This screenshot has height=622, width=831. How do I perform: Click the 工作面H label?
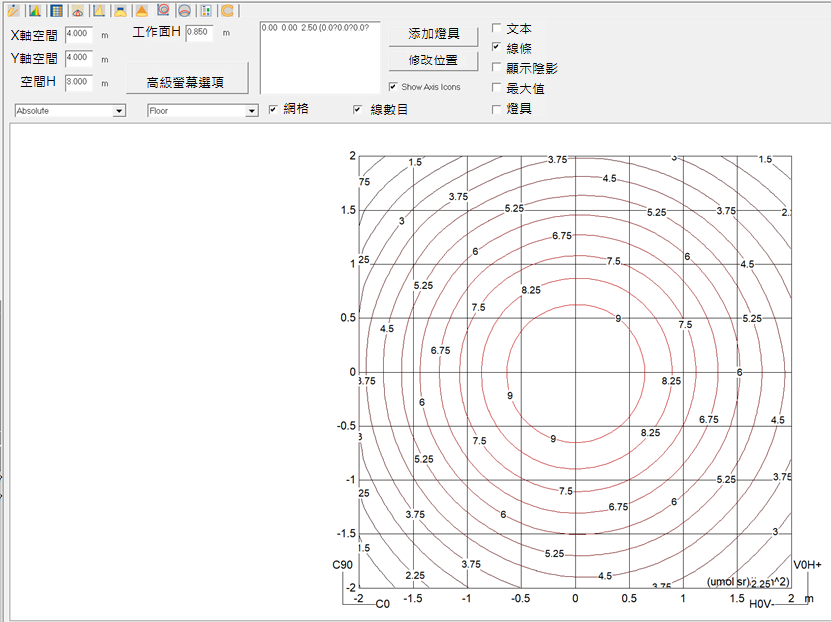tap(156, 32)
